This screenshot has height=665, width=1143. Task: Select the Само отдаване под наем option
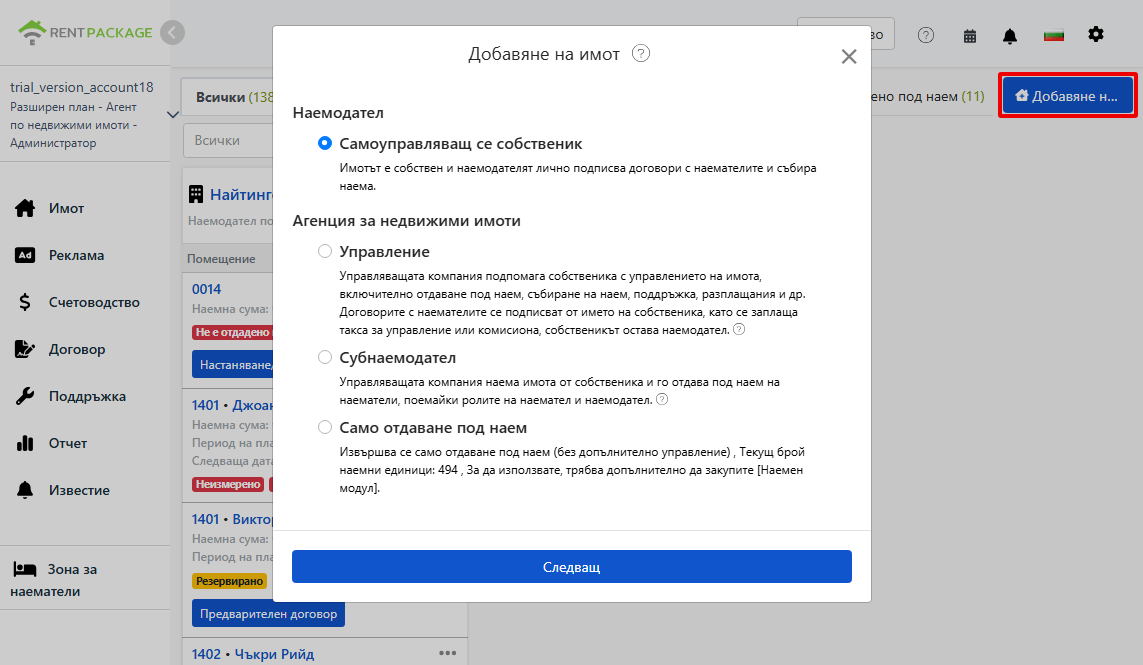[324, 427]
